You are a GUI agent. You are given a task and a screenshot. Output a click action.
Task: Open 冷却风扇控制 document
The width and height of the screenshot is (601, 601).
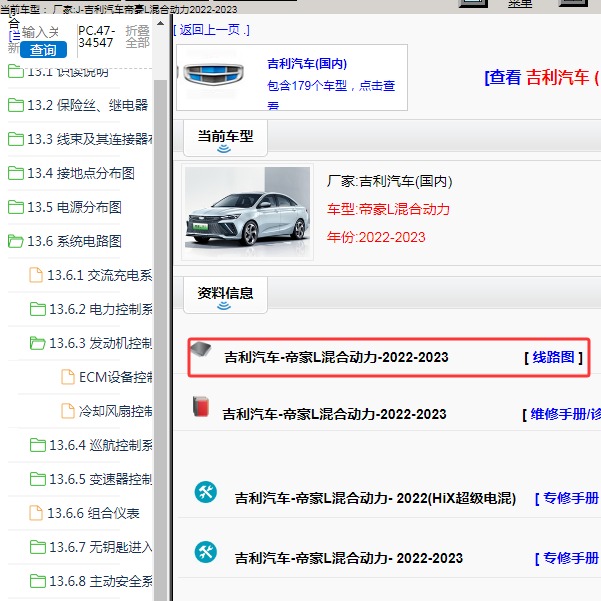point(116,411)
